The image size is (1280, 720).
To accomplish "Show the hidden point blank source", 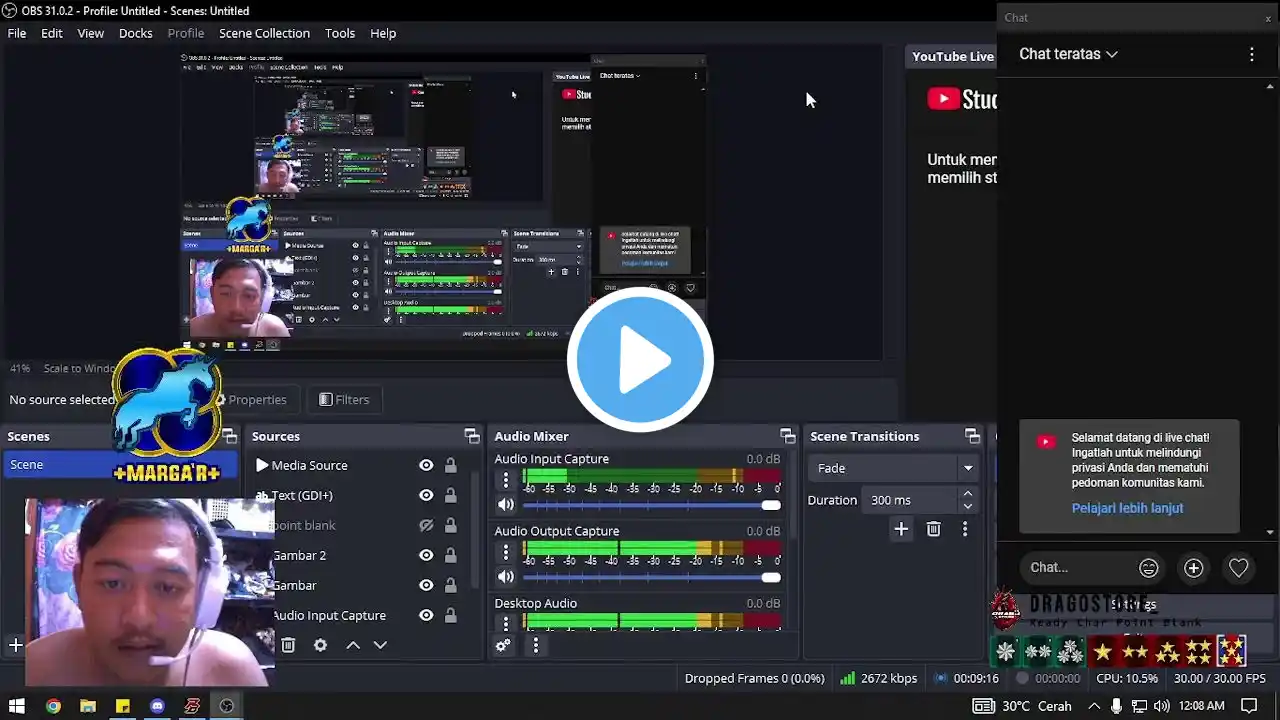I will pos(426,525).
